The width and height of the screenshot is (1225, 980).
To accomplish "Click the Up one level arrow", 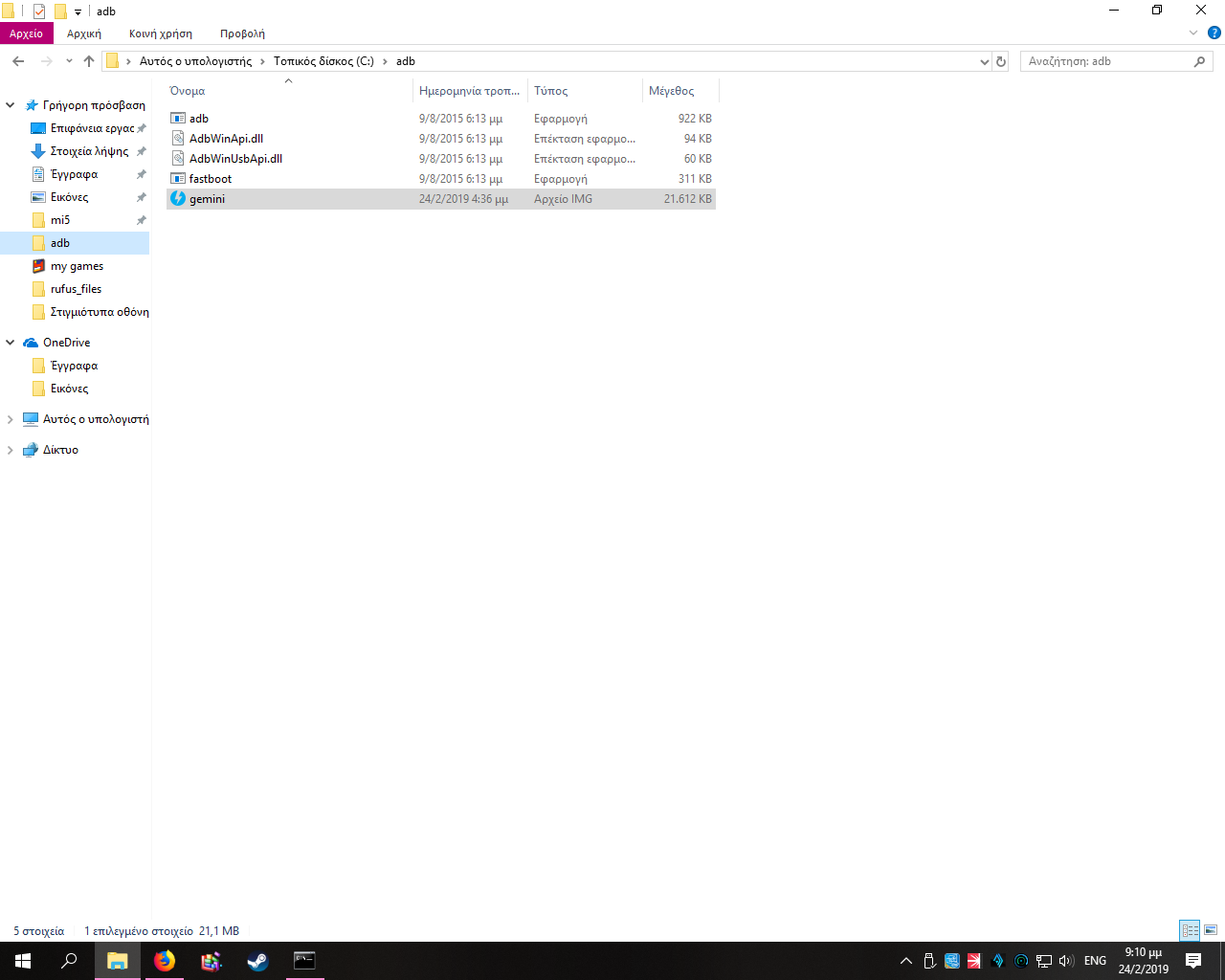I will (x=89, y=61).
